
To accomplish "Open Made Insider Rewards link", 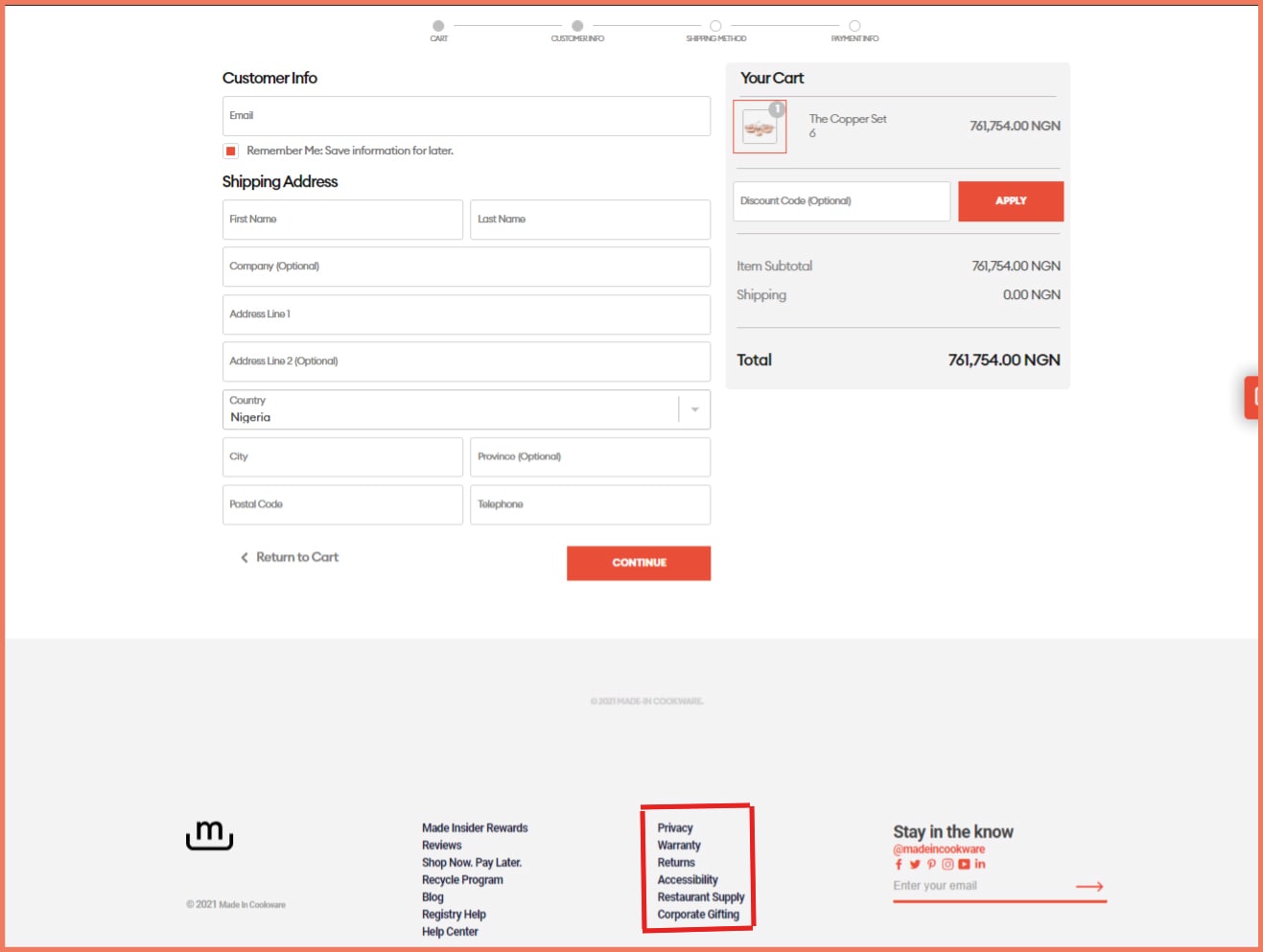I will click(475, 828).
